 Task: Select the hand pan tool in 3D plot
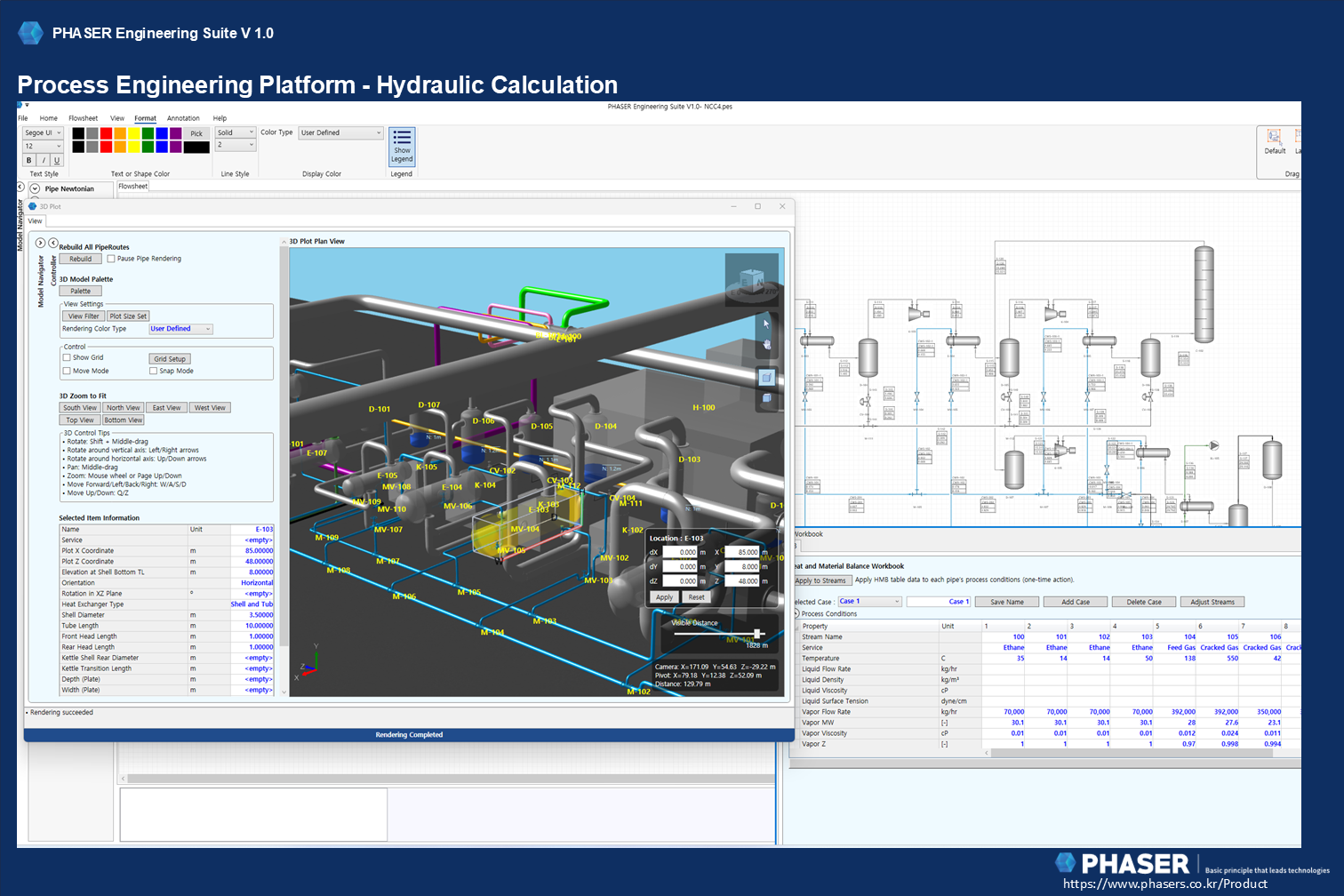point(766,345)
